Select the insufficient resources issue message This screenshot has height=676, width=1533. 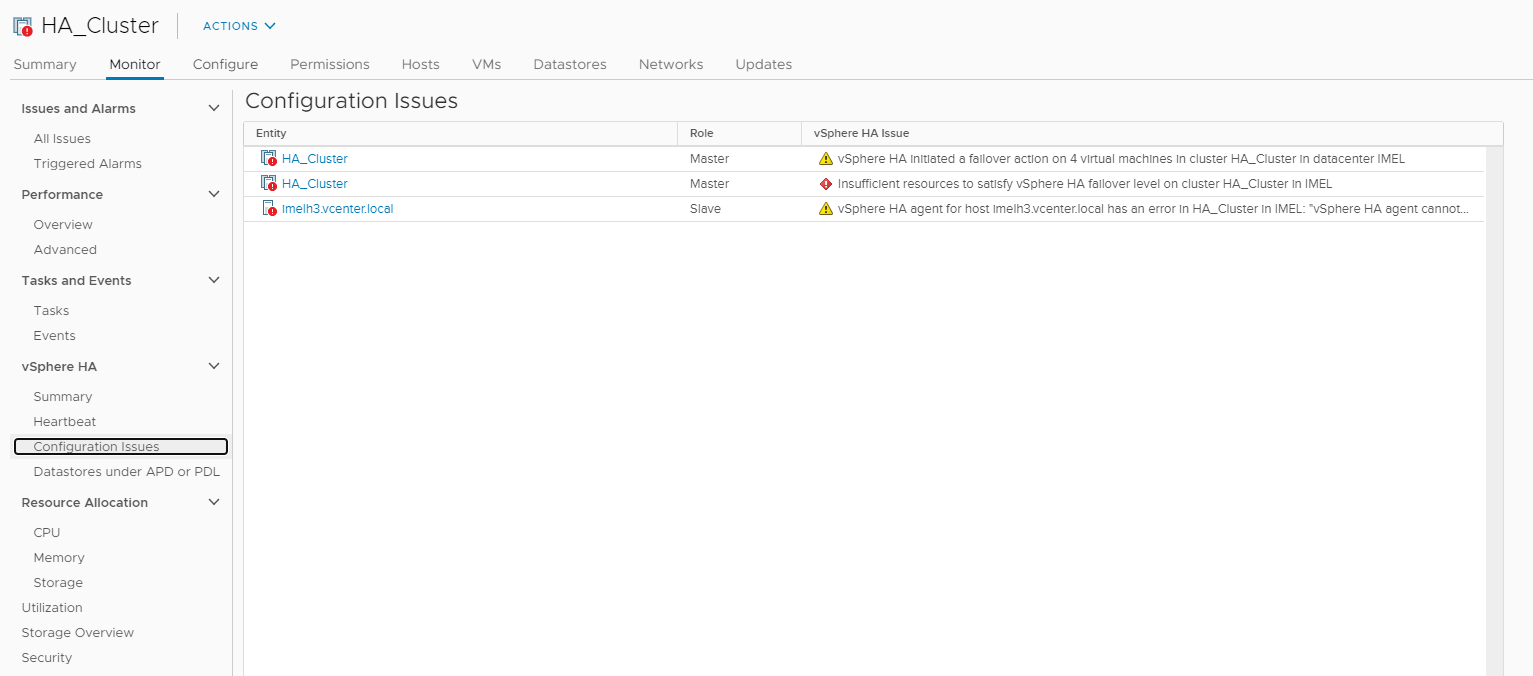click(x=1085, y=184)
